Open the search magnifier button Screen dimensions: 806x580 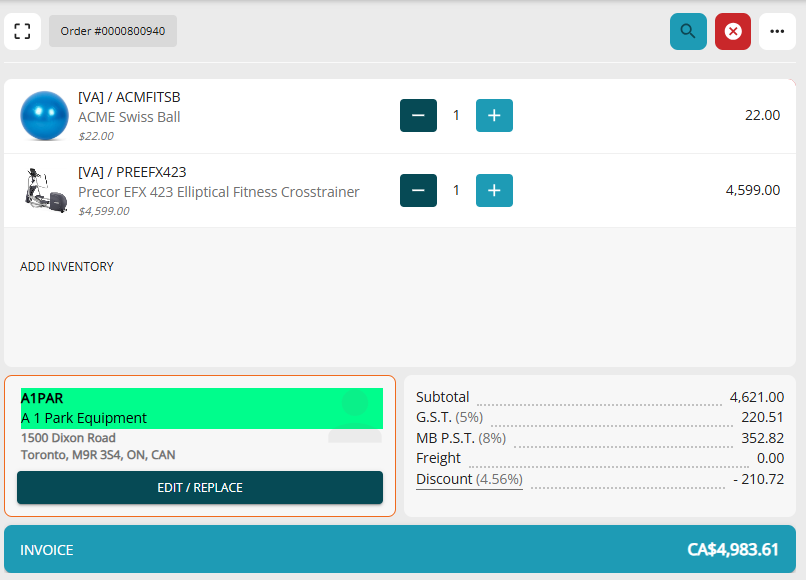coord(688,31)
